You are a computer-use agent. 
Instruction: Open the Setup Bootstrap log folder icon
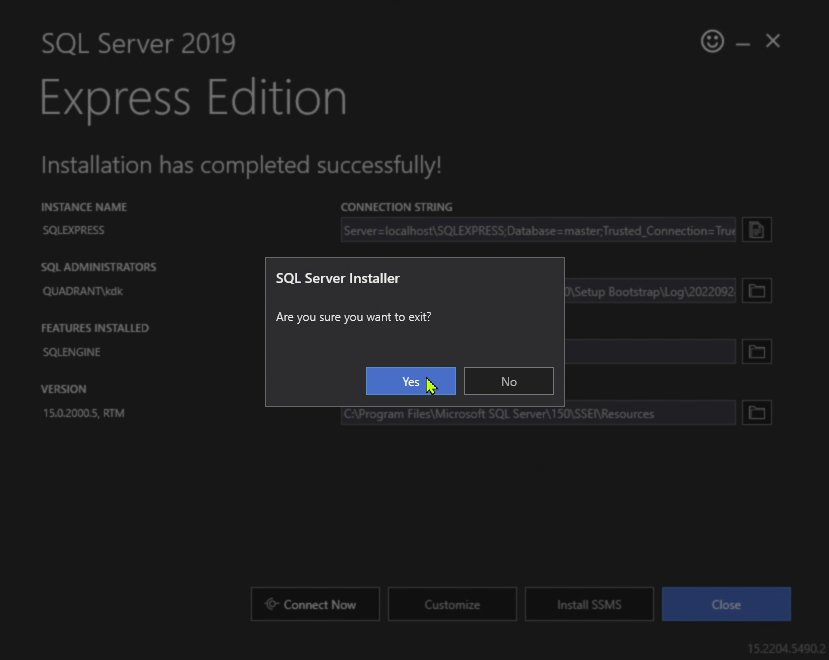click(757, 290)
